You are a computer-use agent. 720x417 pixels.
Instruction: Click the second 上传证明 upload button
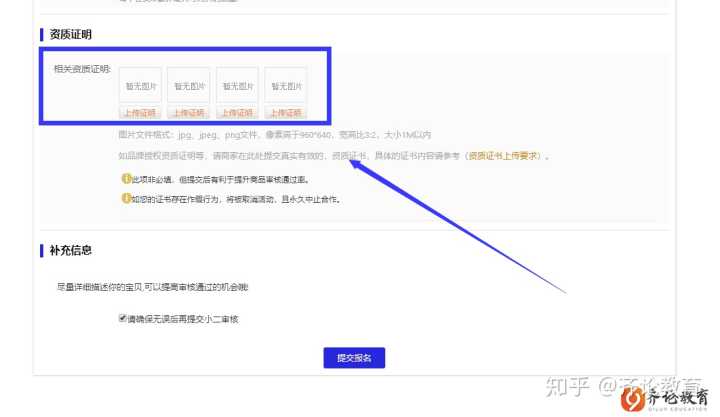tap(189, 113)
